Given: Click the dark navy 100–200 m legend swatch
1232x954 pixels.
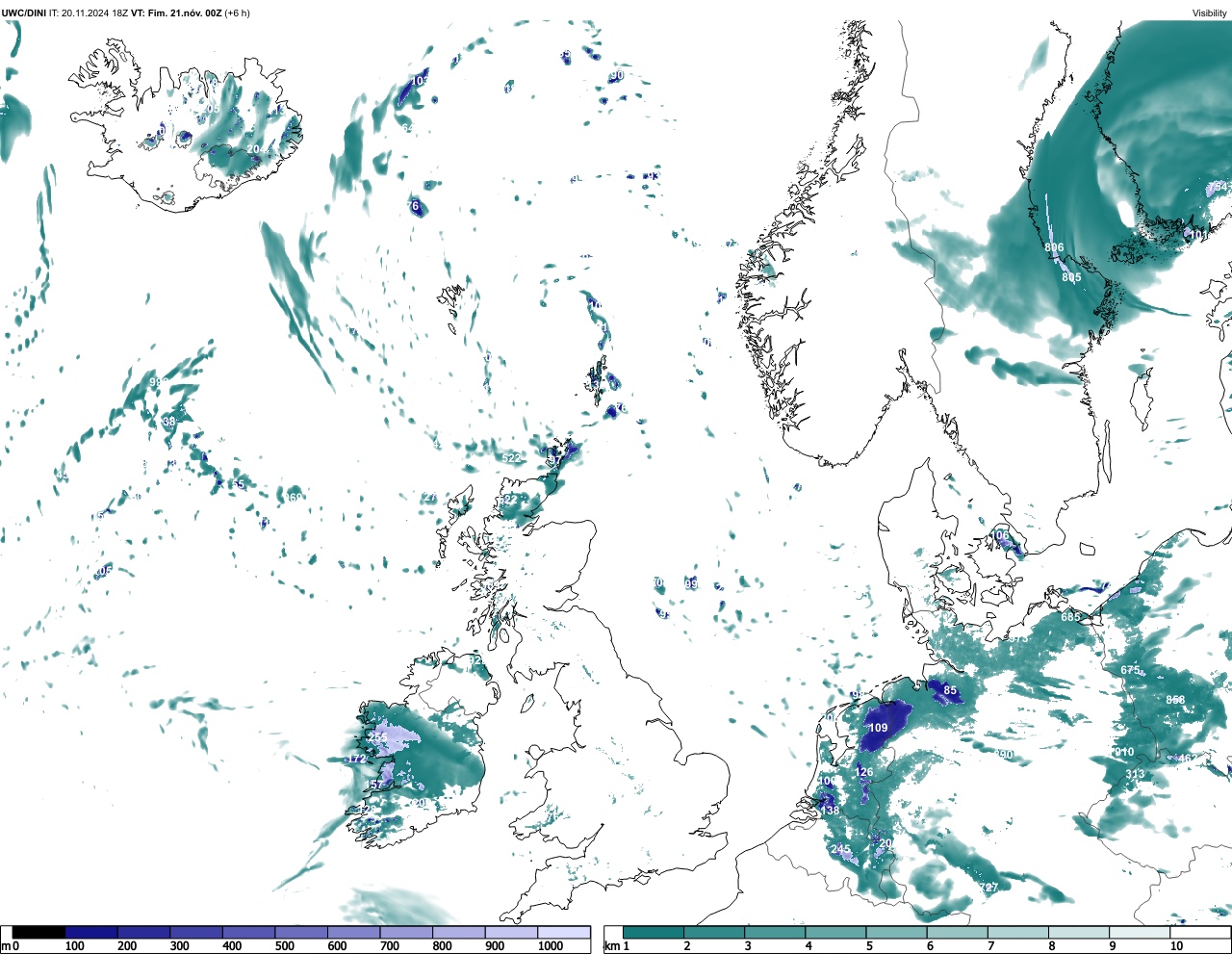Looking at the screenshot, I should [91, 933].
